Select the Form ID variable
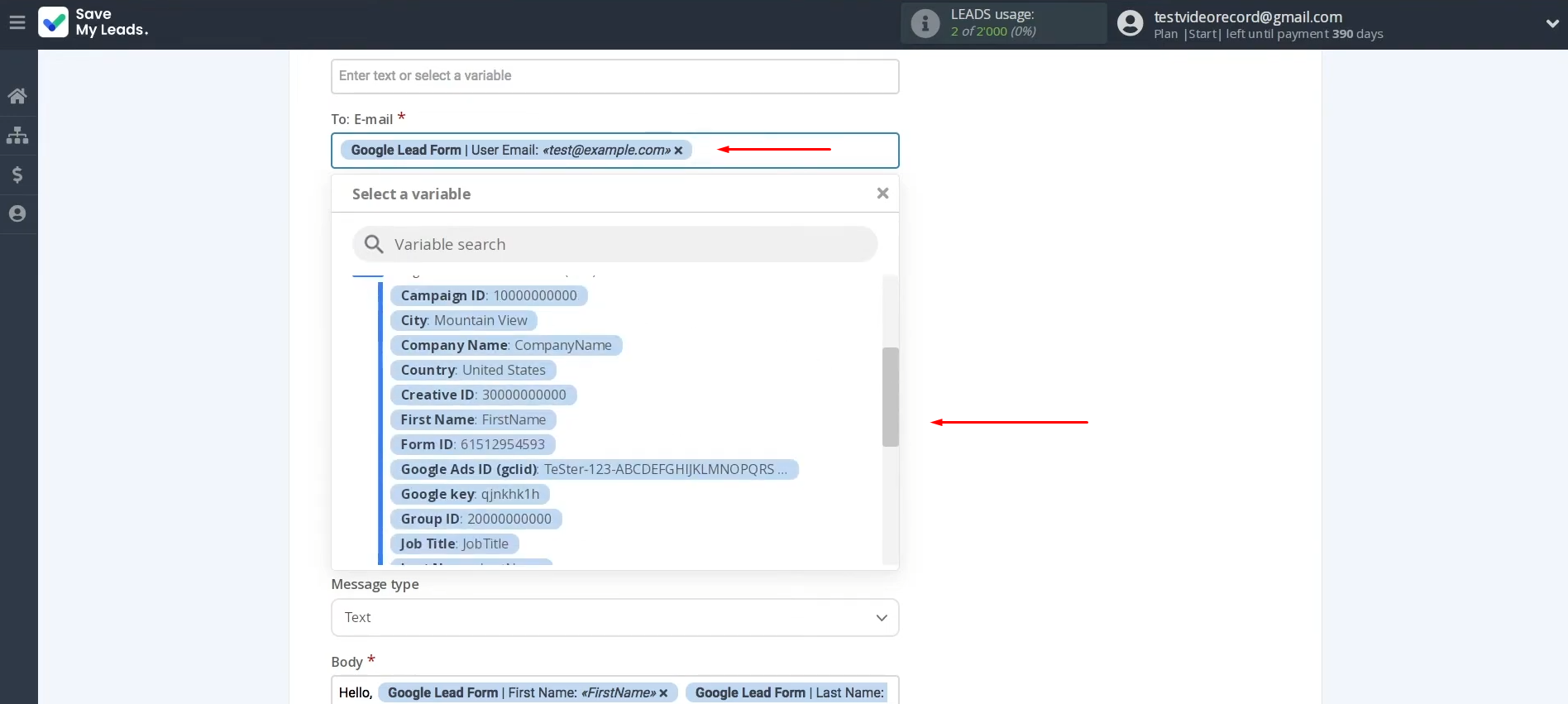 (472, 444)
